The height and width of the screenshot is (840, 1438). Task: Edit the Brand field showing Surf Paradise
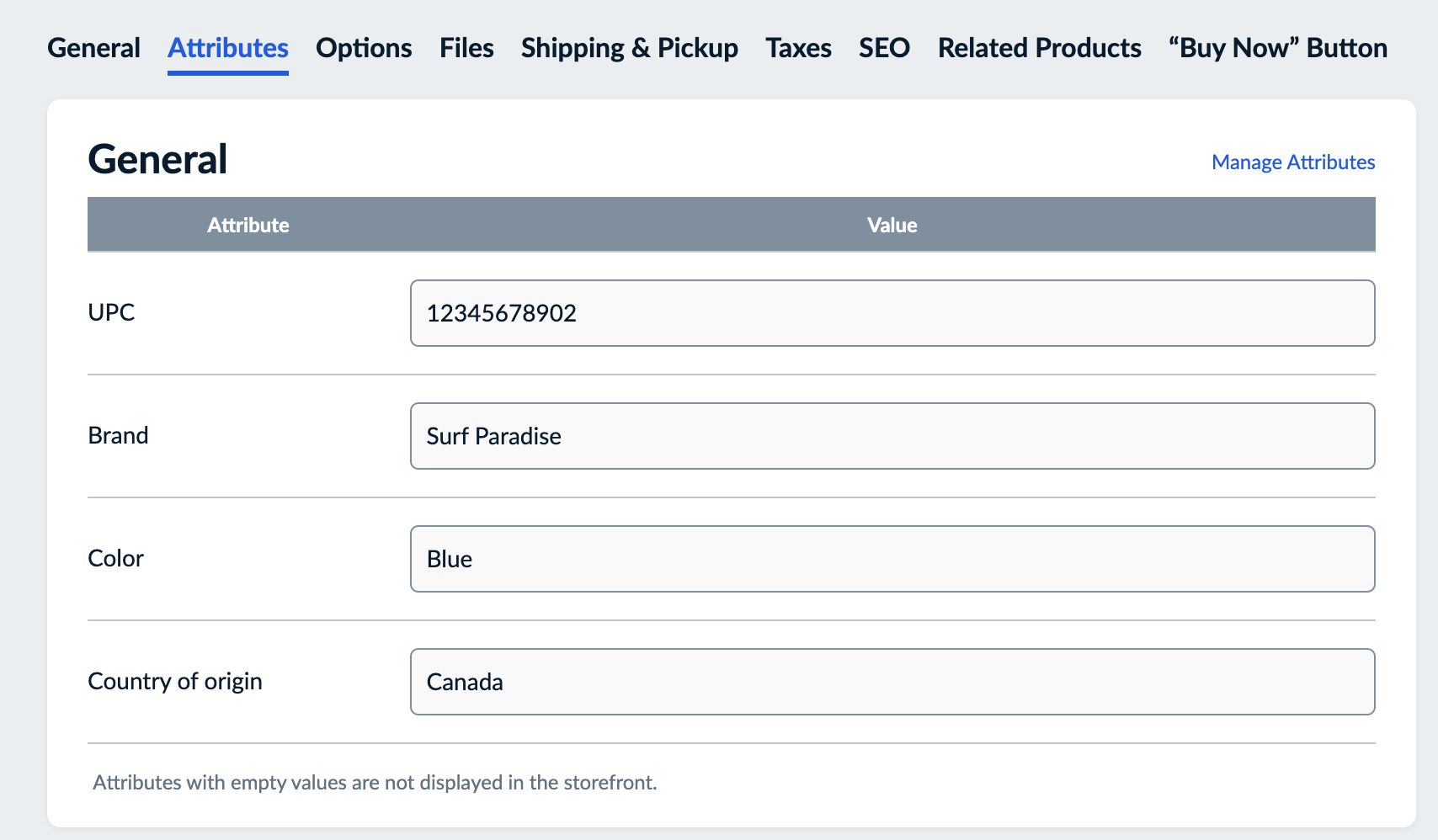[892, 436]
